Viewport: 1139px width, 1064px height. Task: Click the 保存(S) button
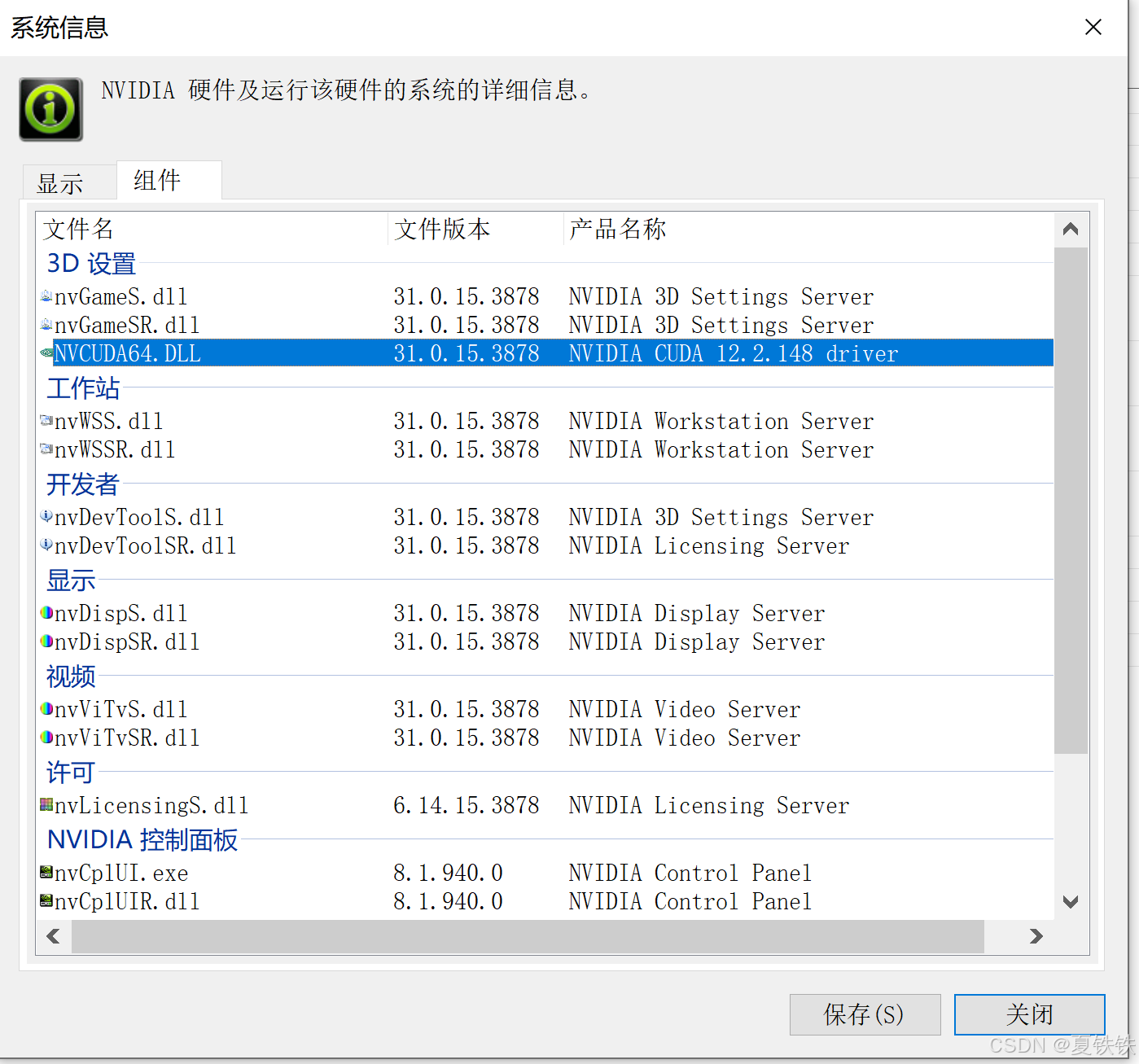point(865,1014)
